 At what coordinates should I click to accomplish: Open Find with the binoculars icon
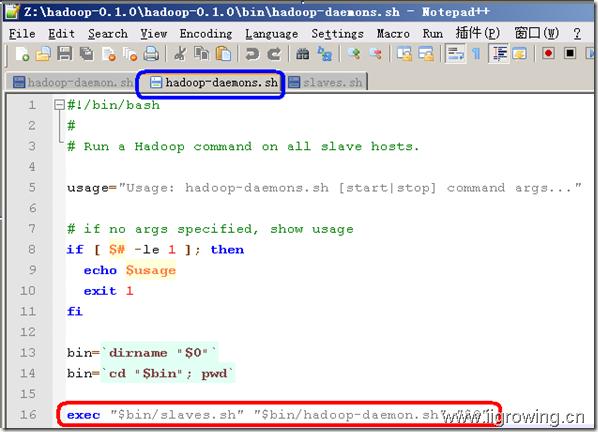pos(302,54)
